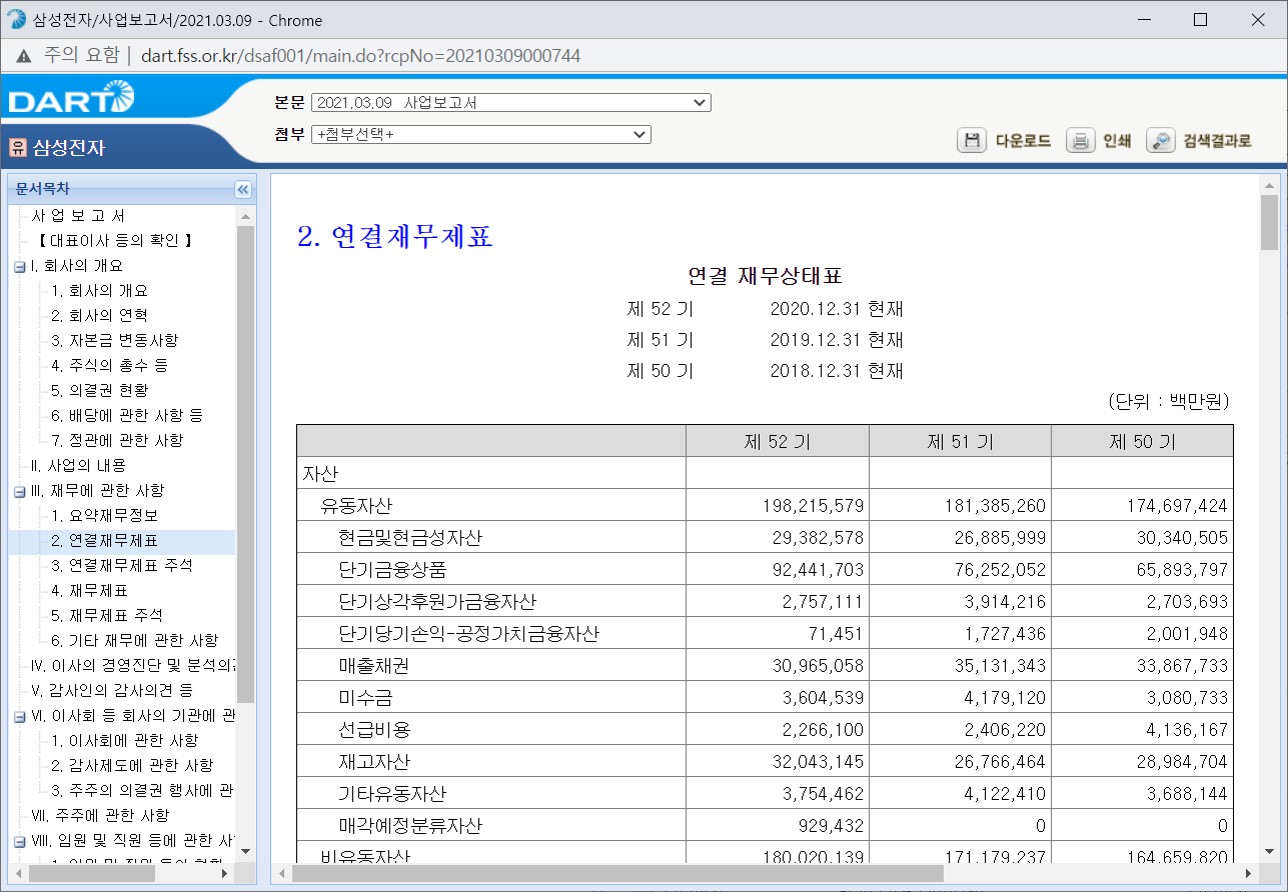
Task: Open 1. 회사의 개요 subsection
Action: pyautogui.click(x=99, y=291)
